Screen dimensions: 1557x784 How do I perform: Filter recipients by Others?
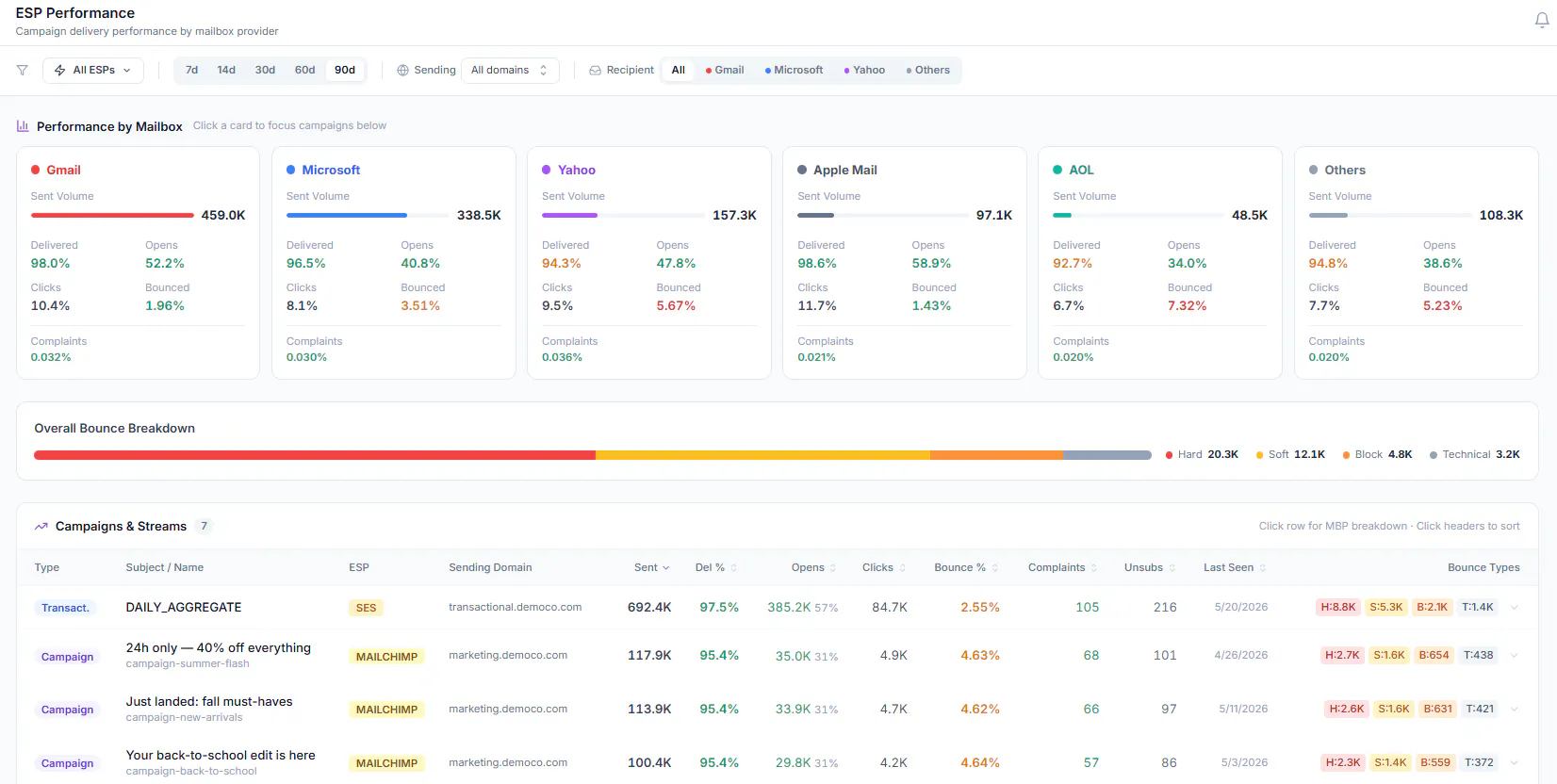[928, 71]
